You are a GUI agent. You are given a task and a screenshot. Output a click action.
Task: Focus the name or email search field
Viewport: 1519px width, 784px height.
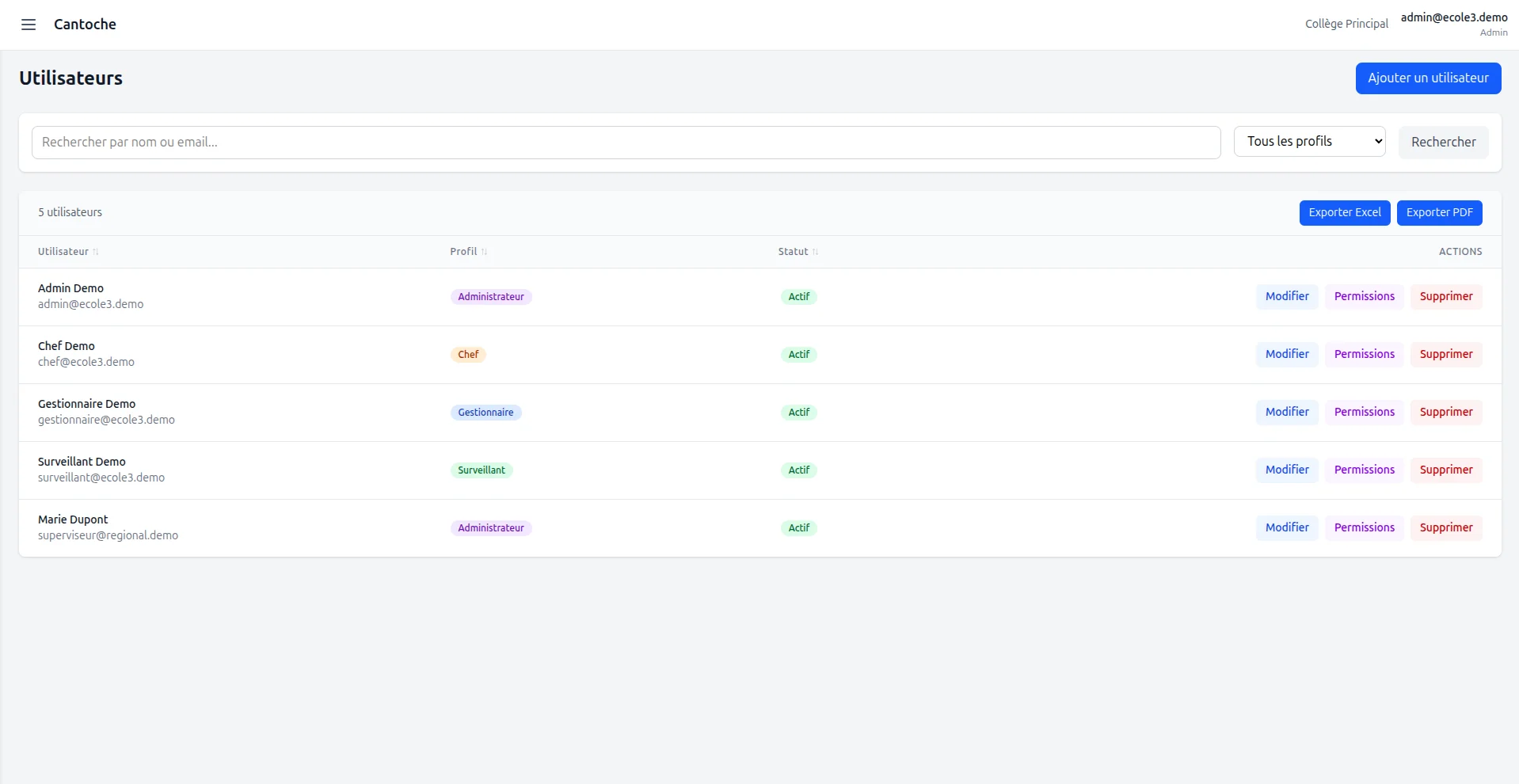[x=626, y=143]
